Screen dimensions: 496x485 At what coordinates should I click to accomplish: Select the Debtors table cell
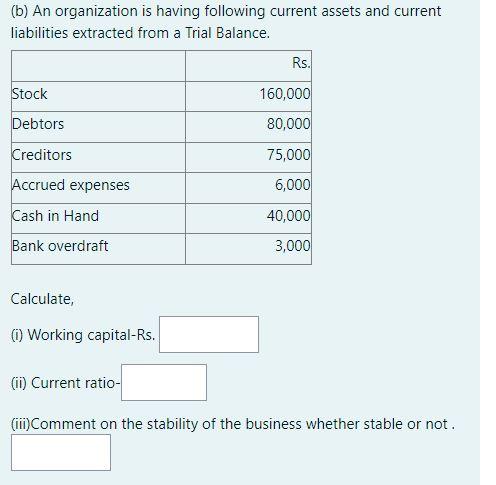[x=98, y=127]
